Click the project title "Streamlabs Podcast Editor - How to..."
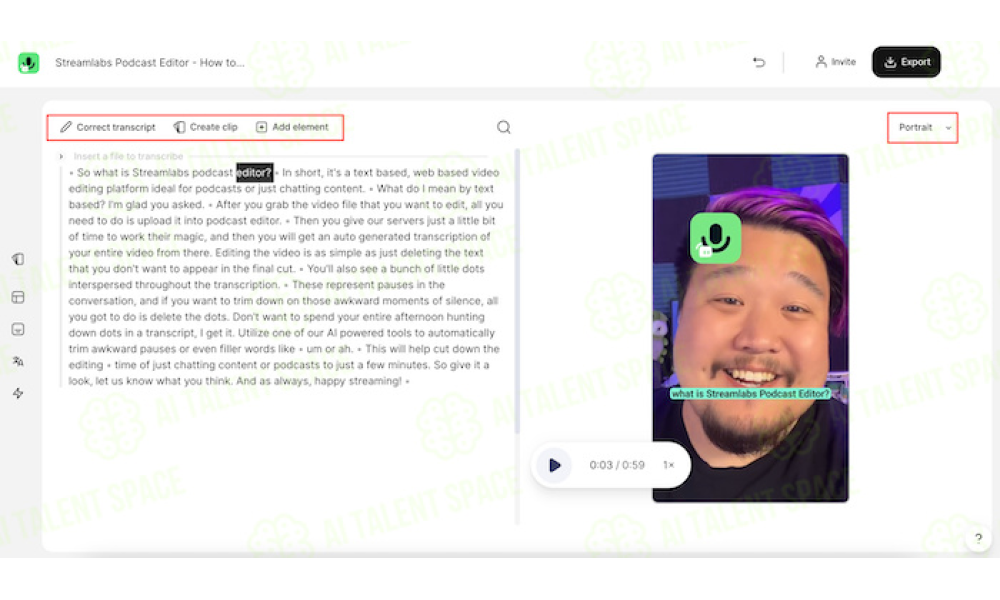 pyautogui.click(x=150, y=62)
